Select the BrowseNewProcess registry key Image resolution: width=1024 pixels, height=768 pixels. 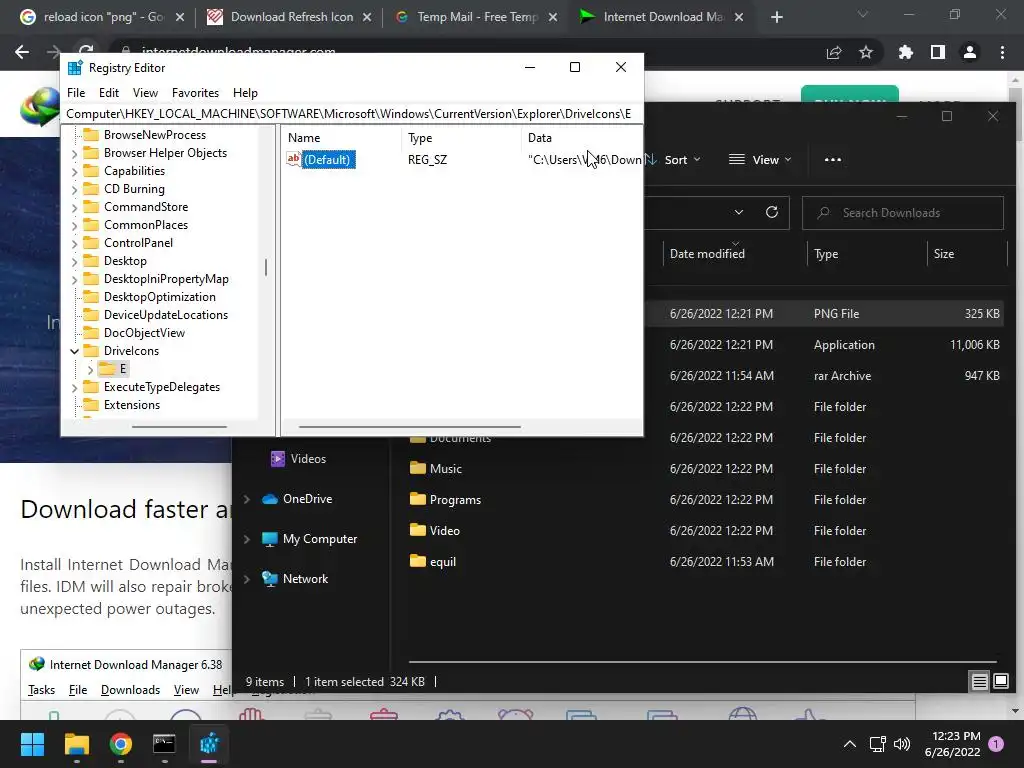(x=154, y=135)
